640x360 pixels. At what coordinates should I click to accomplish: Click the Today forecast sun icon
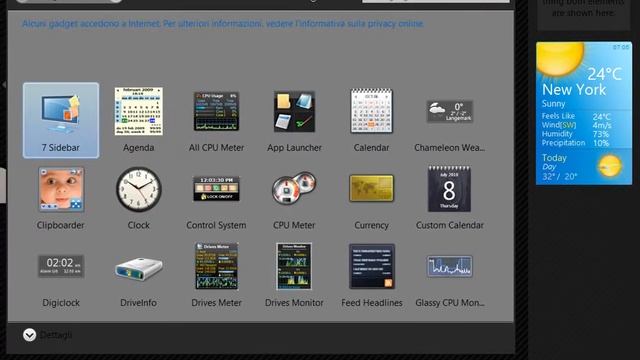click(x=609, y=166)
